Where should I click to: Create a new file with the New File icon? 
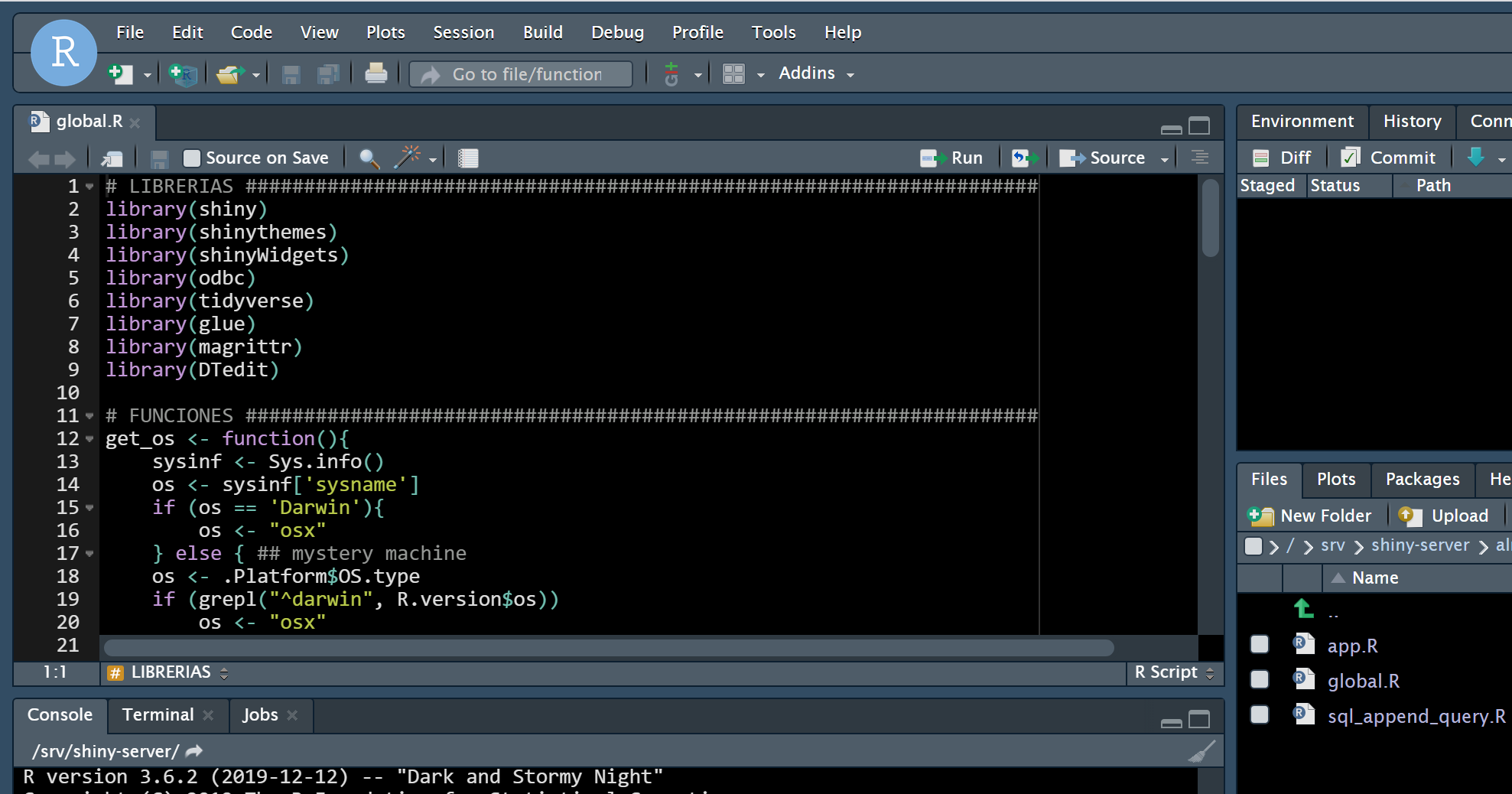click(x=121, y=74)
